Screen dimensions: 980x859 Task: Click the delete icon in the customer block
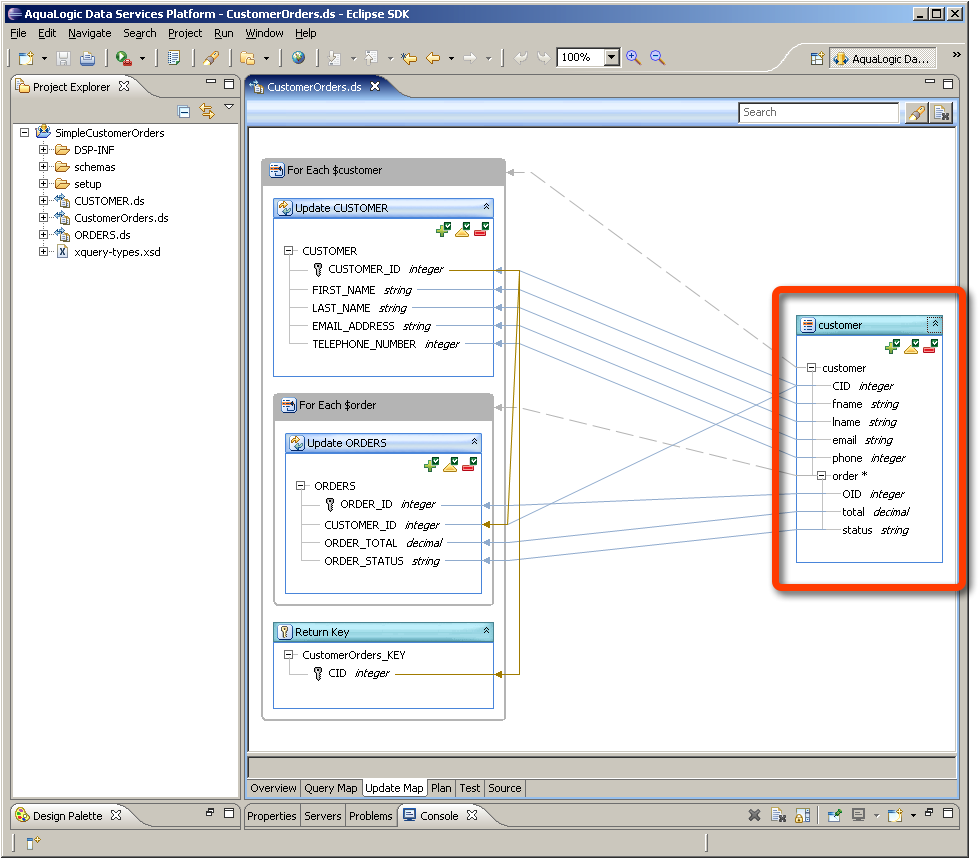(x=930, y=346)
